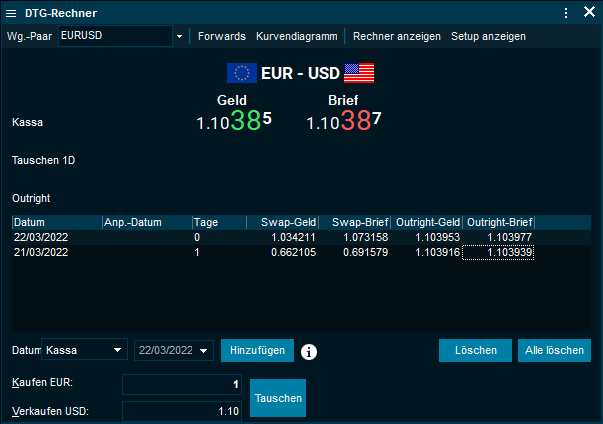The image size is (603, 424).
Task: Click the info icon next to Hinzufügen
Action: click(310, 351)
